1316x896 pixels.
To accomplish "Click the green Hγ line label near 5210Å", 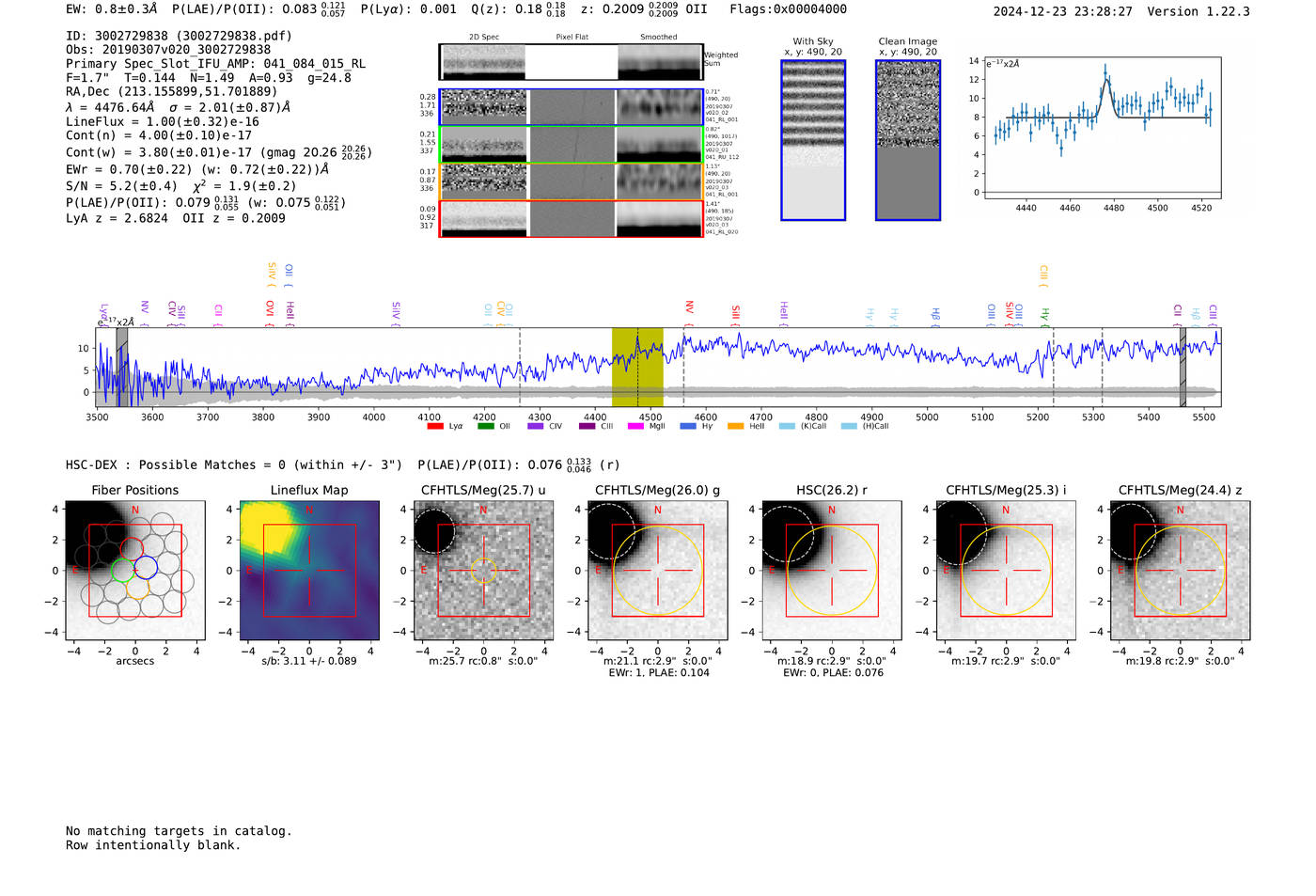I will [1044, 315].
